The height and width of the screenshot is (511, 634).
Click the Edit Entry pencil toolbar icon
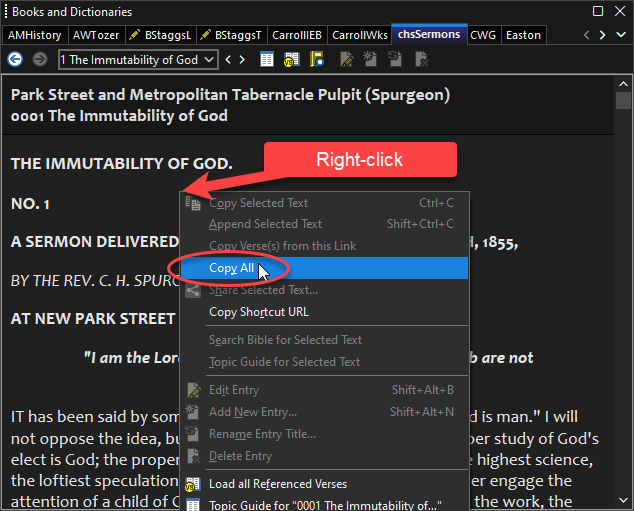click(x=347, y=59)
